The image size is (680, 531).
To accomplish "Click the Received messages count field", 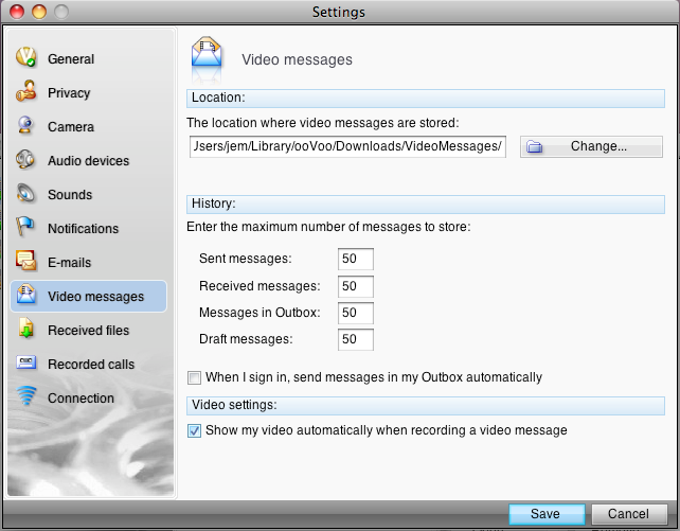I will tap(356, 286).
